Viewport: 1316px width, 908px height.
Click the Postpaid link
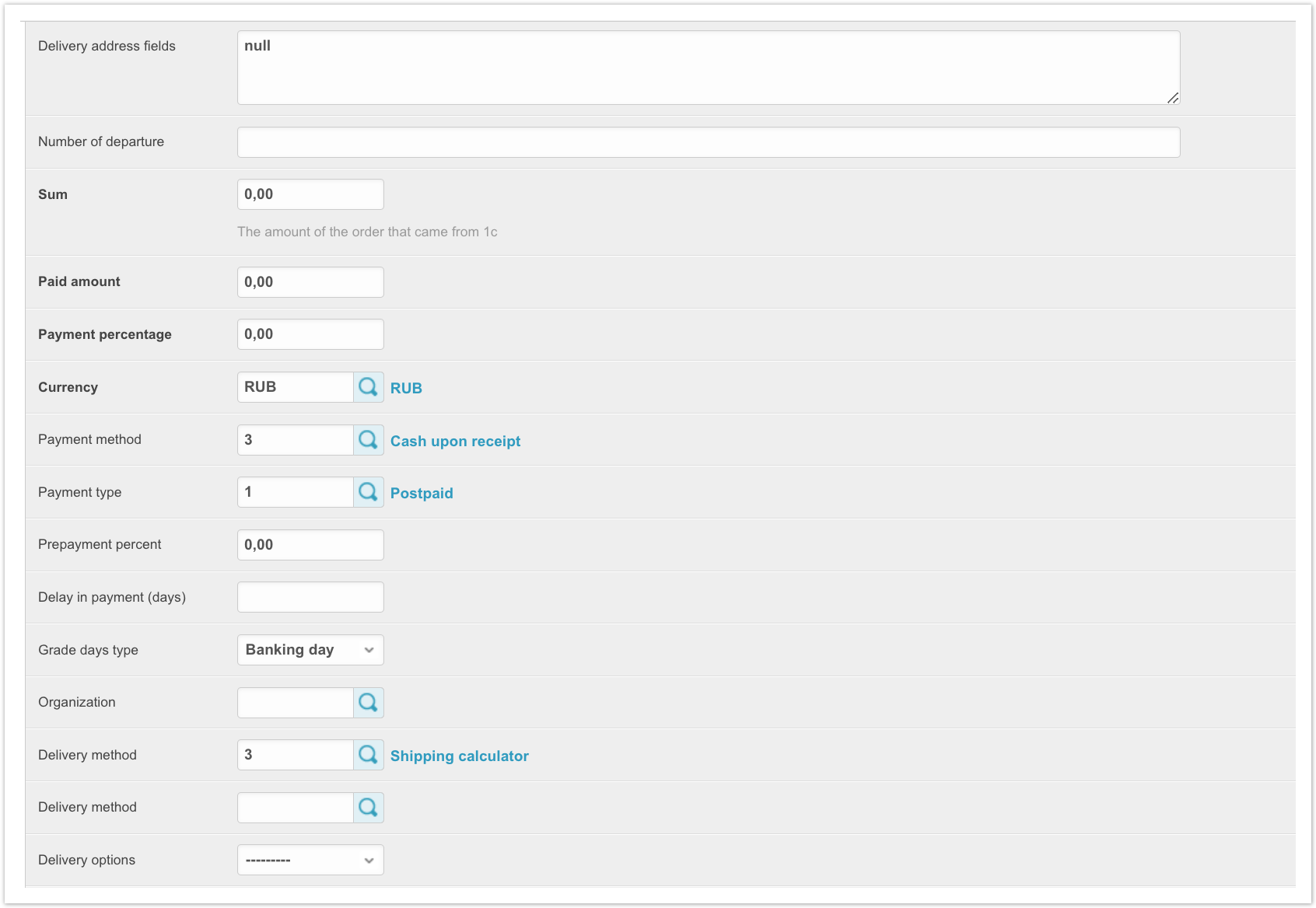coord(422,493)
